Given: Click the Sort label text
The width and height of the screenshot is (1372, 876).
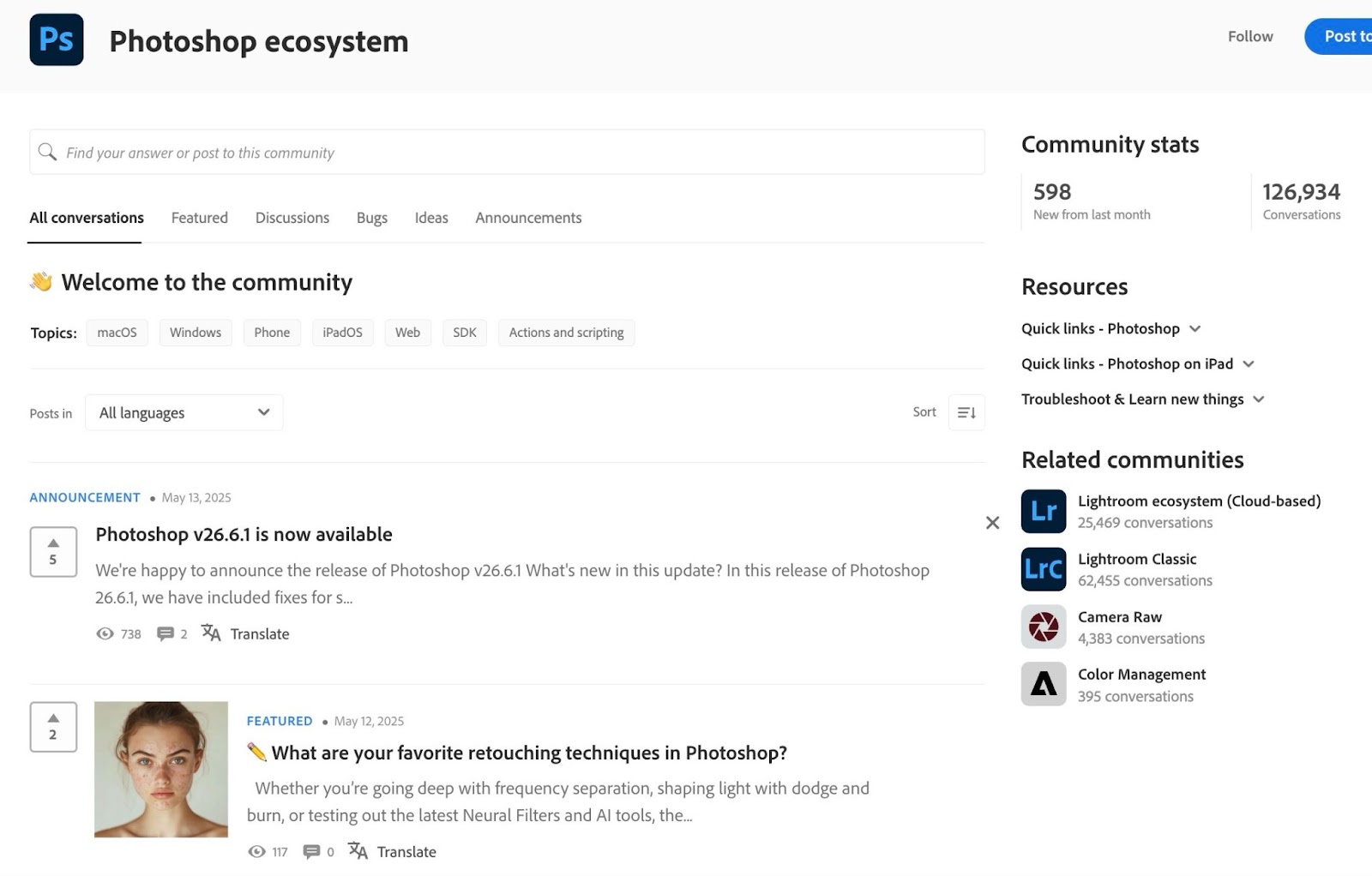Looking at the screenshot, I should [924, 411].
